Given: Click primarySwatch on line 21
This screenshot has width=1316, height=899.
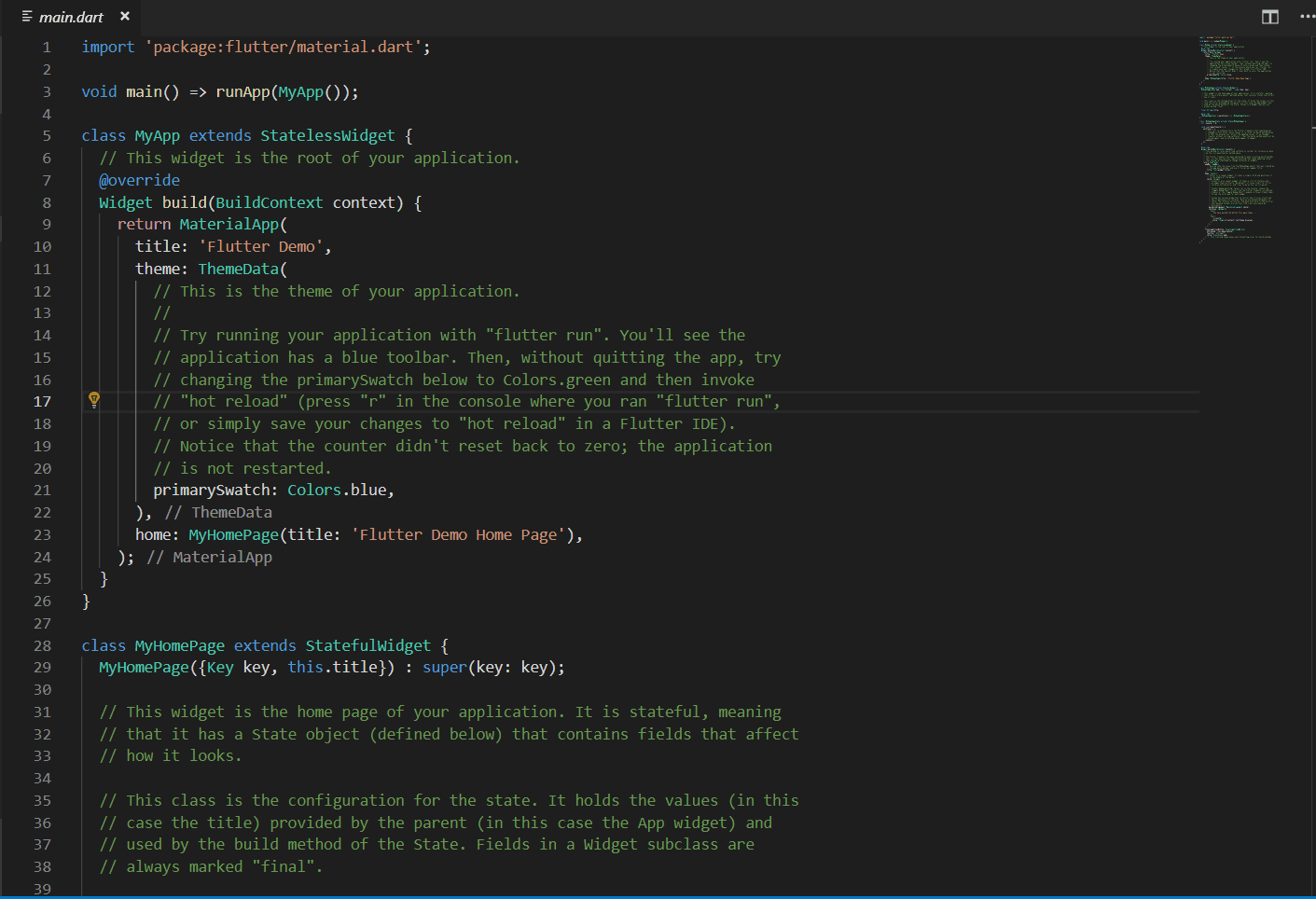Looking at the screenshot, I should click(x=214, y=490).
